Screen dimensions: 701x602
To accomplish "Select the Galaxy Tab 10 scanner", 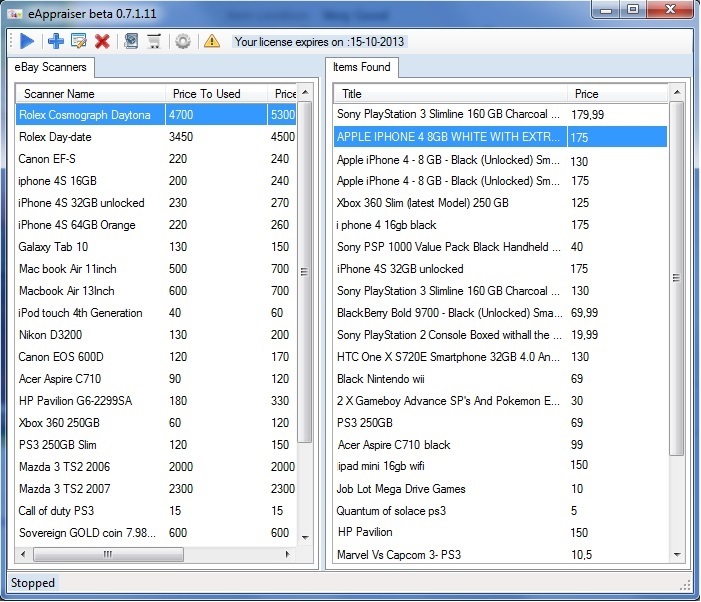I will coord(156,247).
